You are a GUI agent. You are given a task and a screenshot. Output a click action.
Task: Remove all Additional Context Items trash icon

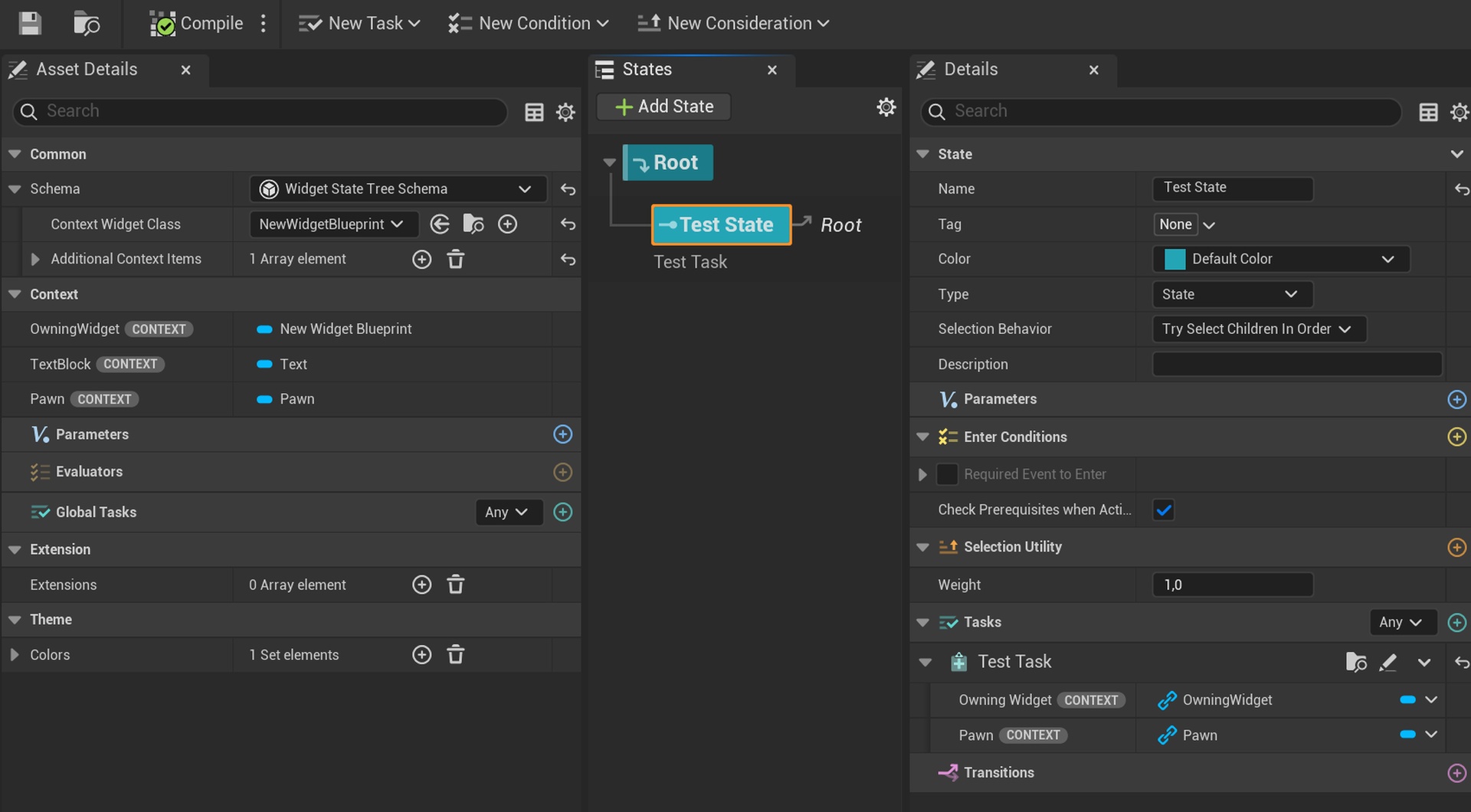pyautogui.click(x=456, y=260)
